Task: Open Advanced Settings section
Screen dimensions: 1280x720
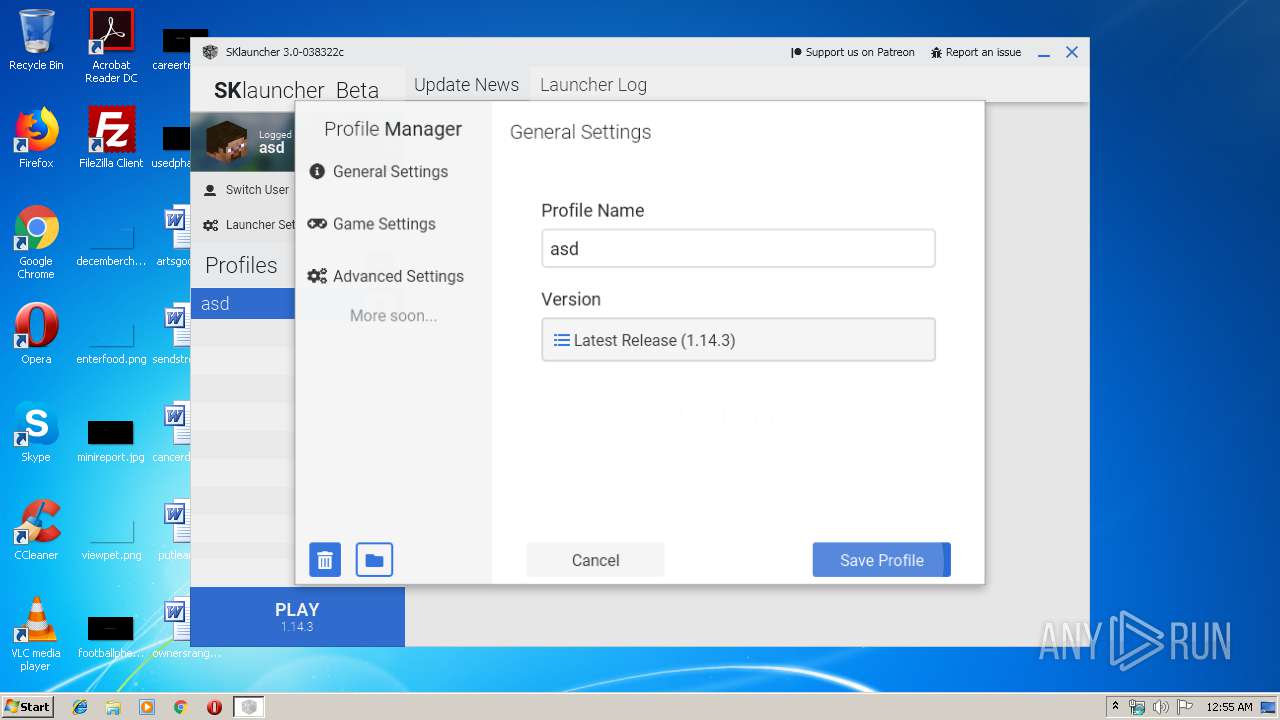Action: [x=386, y=276]
